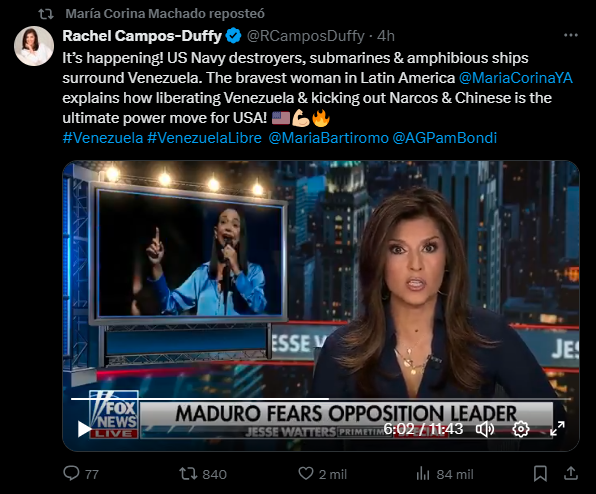Open video settings gear
Viewport: 596px width, 494px height.
(x=520, y=429)
